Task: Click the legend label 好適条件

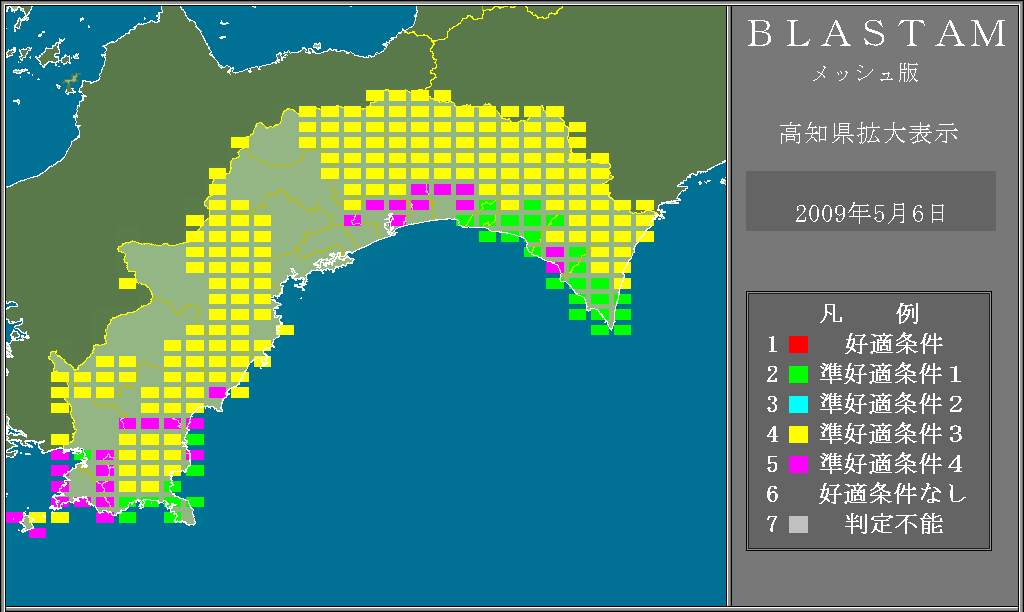Action: pos(894,344)
